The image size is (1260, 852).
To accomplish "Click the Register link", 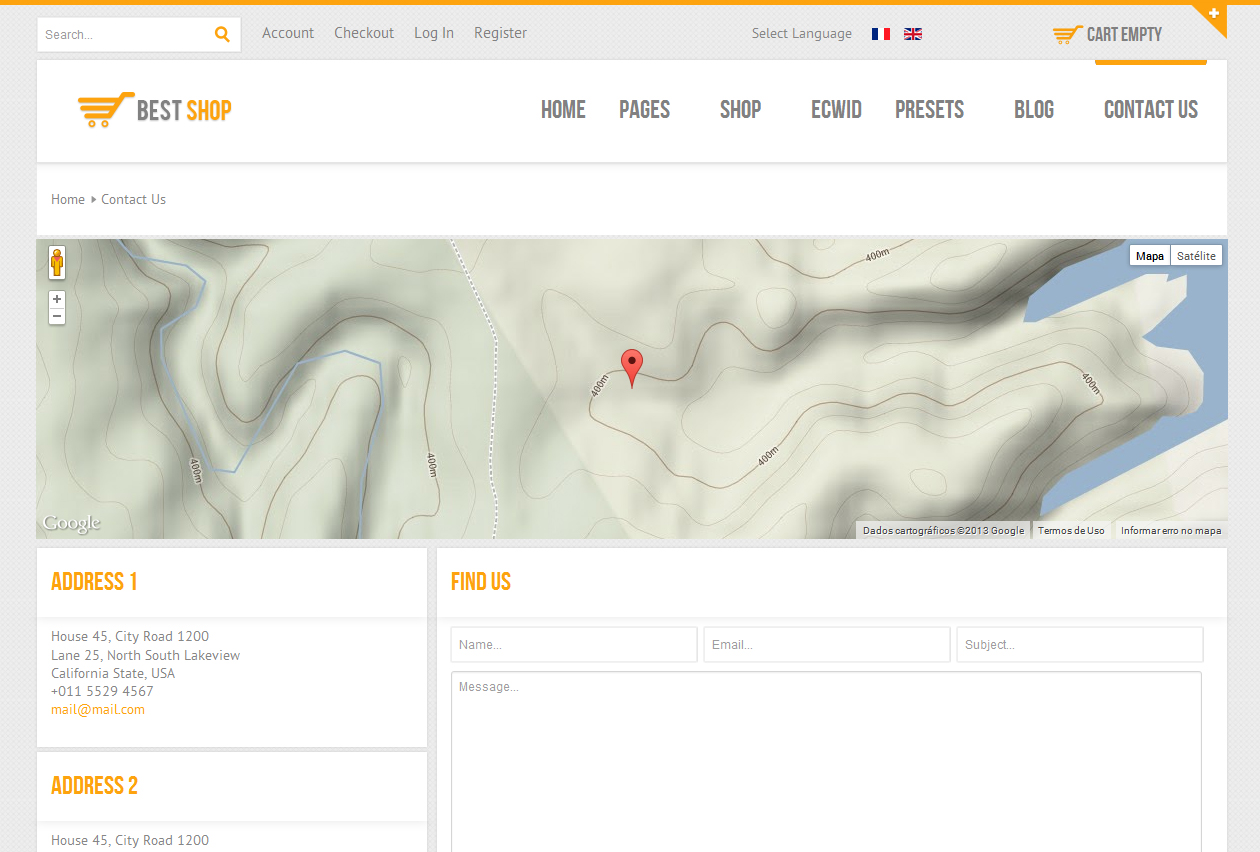I will point(500,33).
